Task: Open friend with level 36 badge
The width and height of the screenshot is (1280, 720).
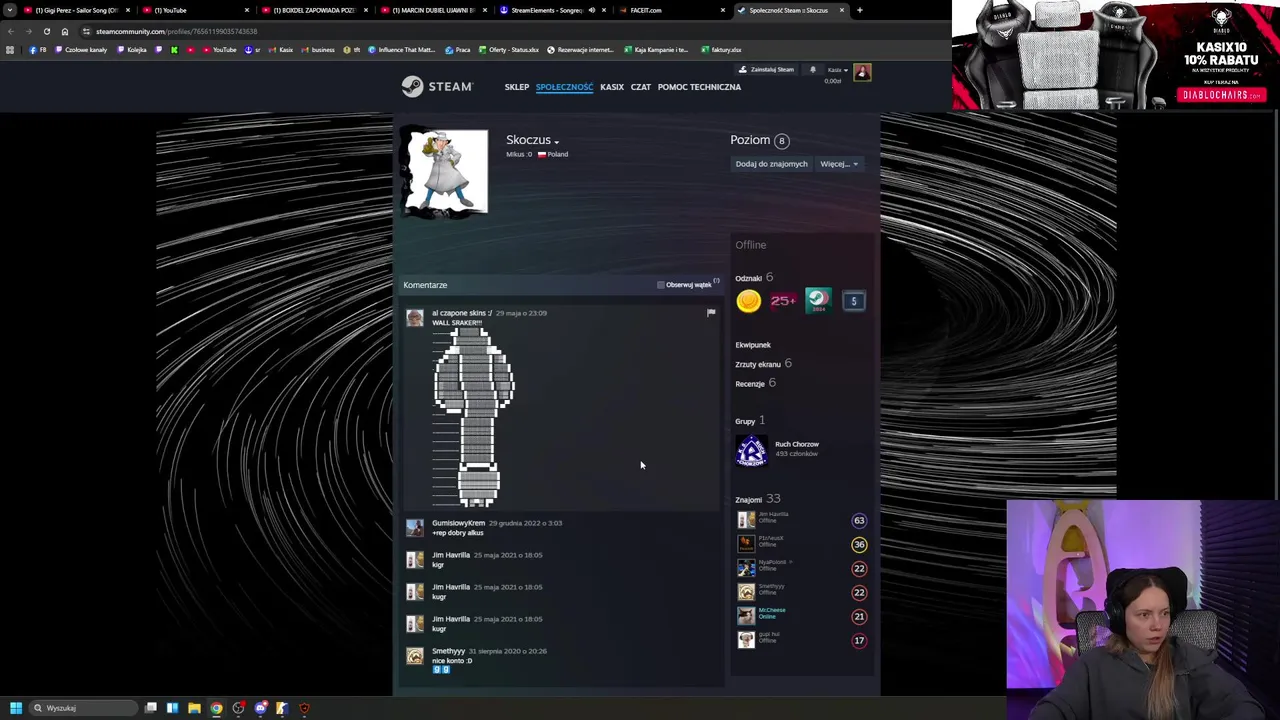Action: pos(801,544)
